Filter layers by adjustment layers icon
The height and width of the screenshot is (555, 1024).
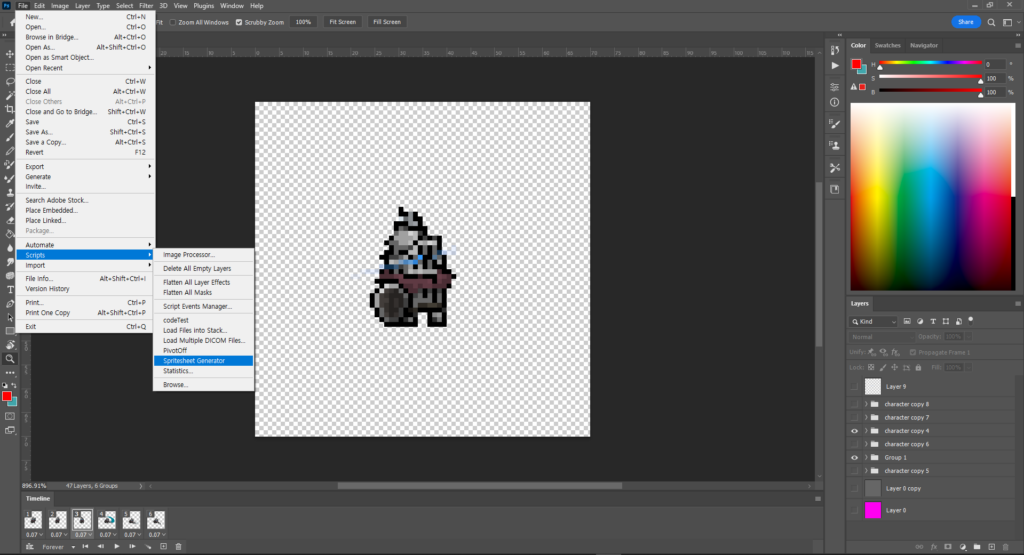tap(920, 321)
